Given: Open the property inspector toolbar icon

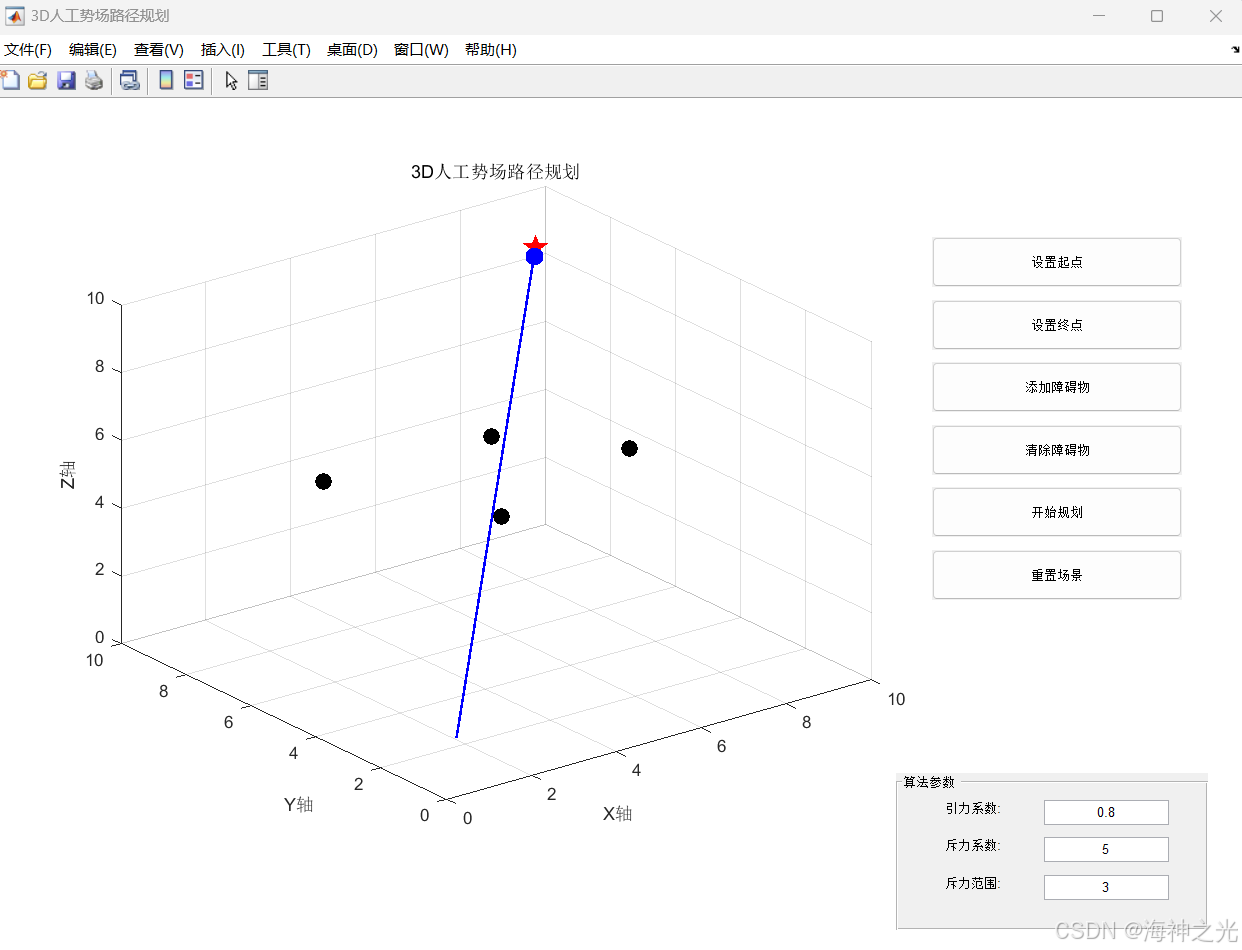Looking at the screenshot, I should click(x=258, y=81).
